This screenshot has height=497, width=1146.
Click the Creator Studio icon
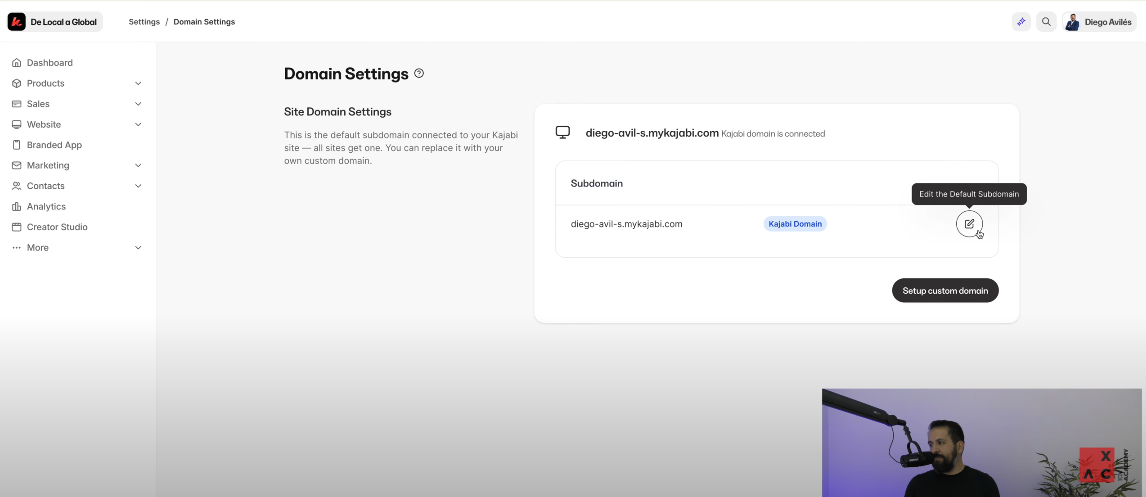click(x=17, y=227)
